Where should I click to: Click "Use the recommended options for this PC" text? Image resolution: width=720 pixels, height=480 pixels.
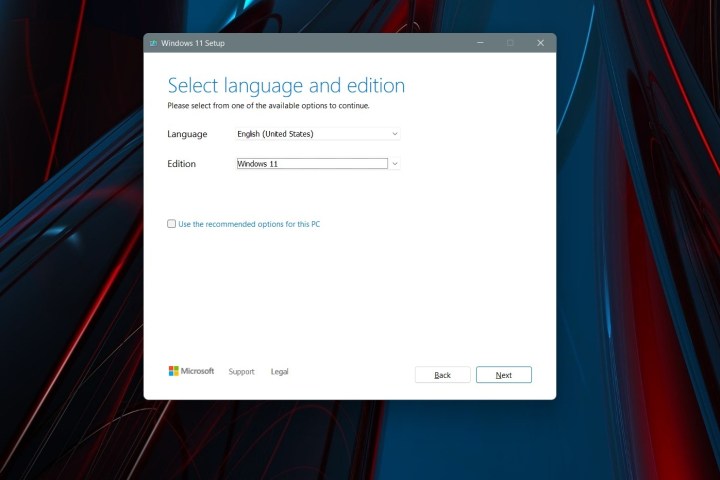[x=249, y=224]
